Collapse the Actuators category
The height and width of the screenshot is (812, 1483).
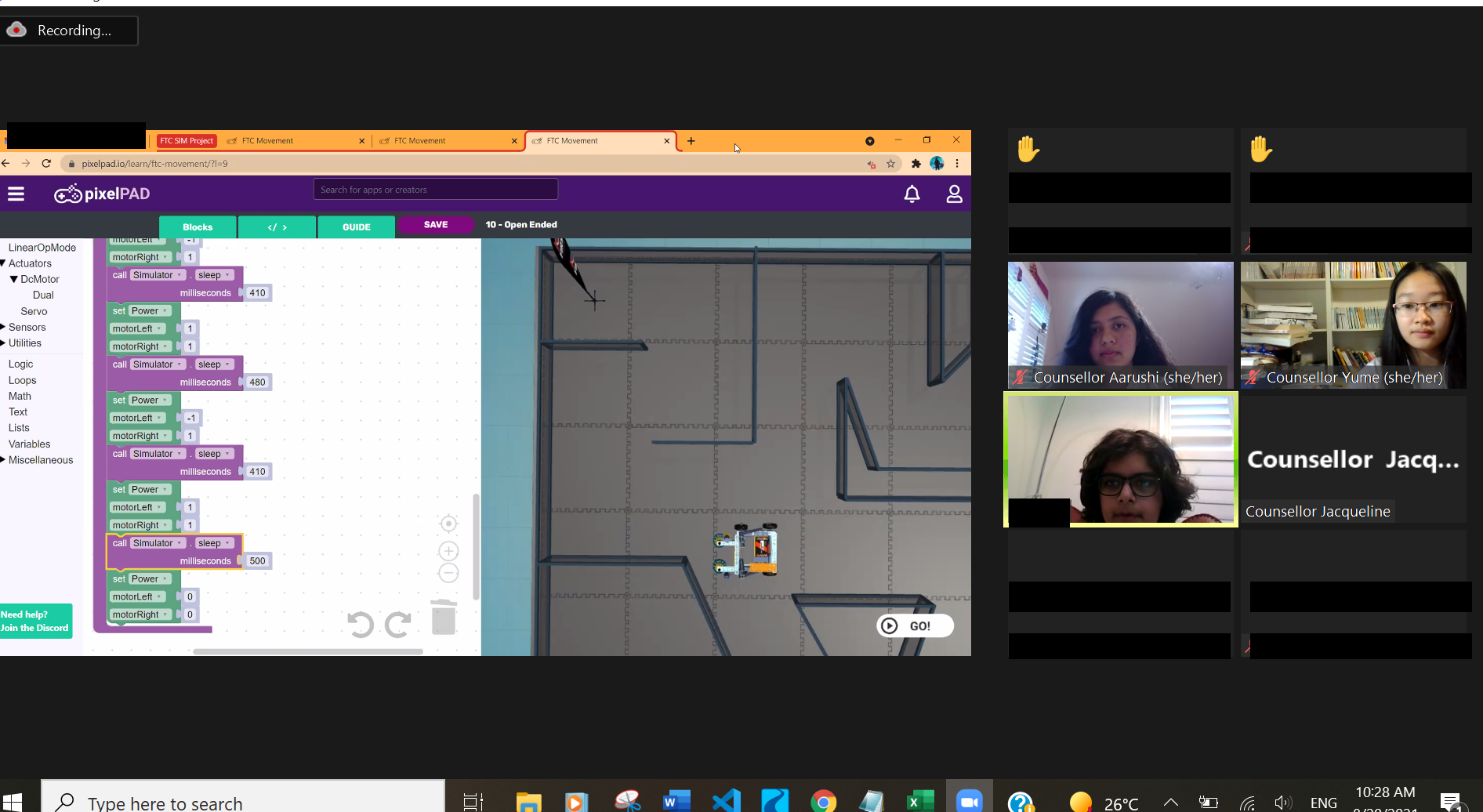(x=3, y=263)
